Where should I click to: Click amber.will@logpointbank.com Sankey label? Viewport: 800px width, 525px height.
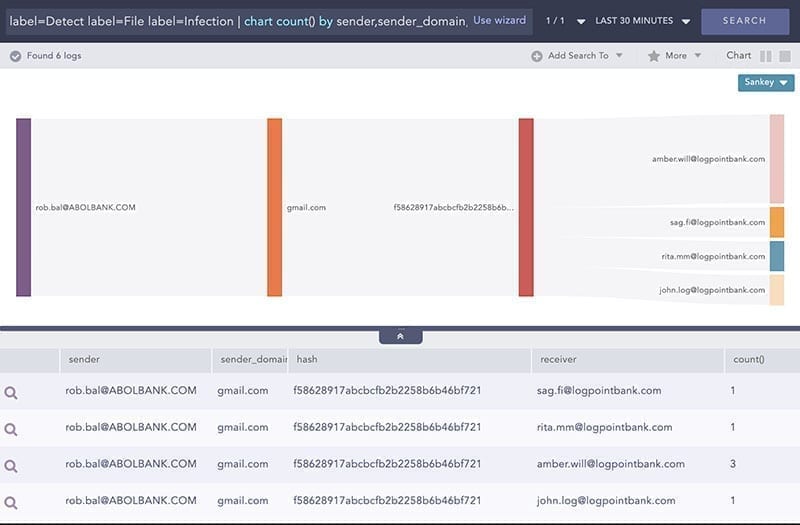point(708,159)
